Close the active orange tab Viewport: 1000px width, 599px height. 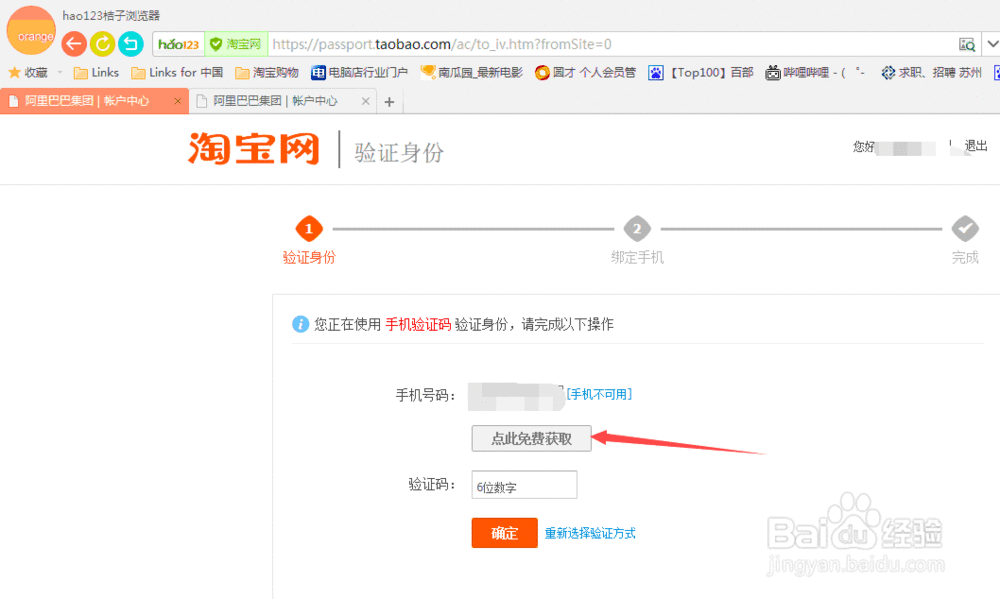point(178,101)
